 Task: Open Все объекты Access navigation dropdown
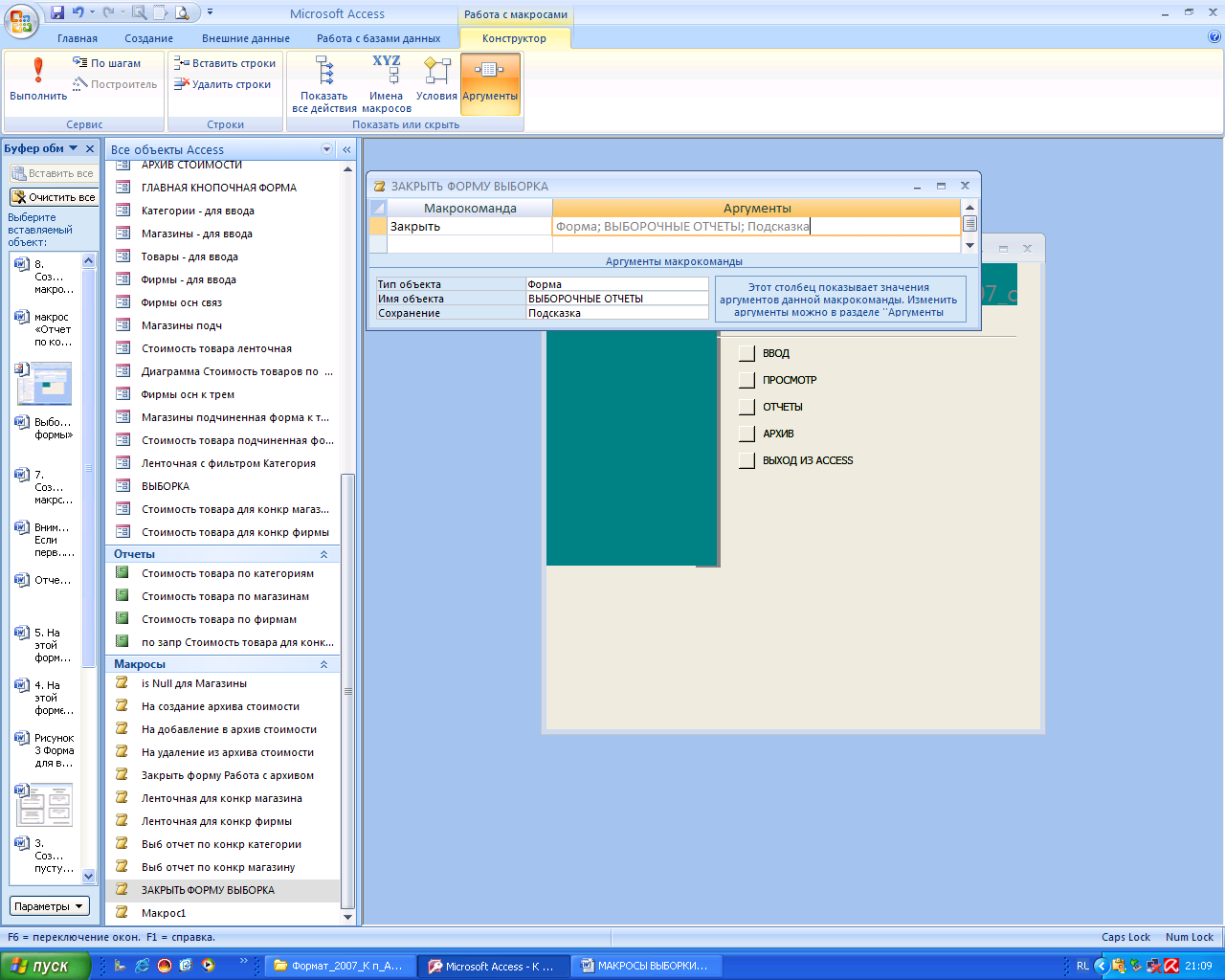327,149
